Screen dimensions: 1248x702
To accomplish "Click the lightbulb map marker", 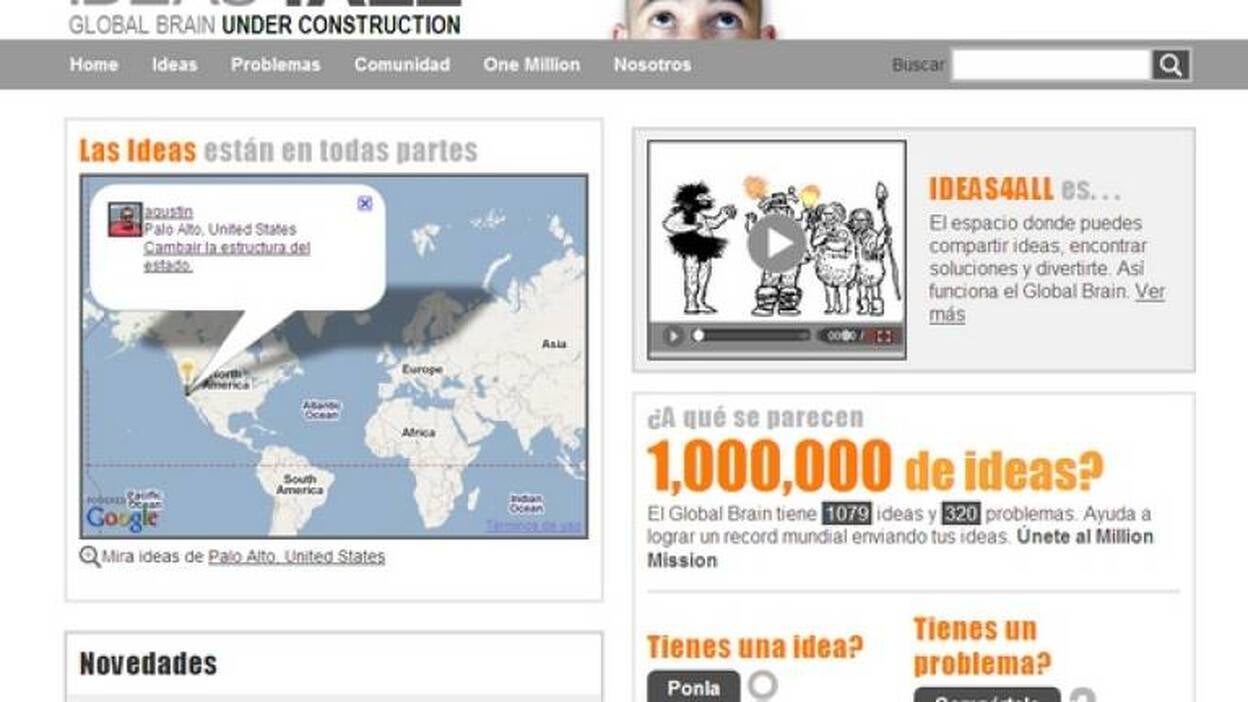I will click(x=187, y=371).
